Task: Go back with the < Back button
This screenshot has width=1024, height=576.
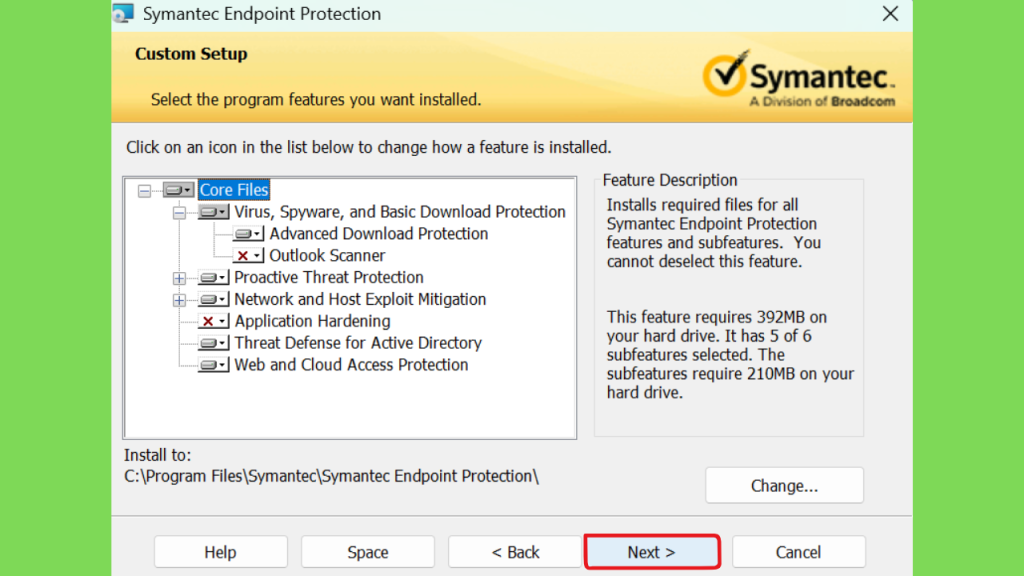Action: [x=515, y=552]
